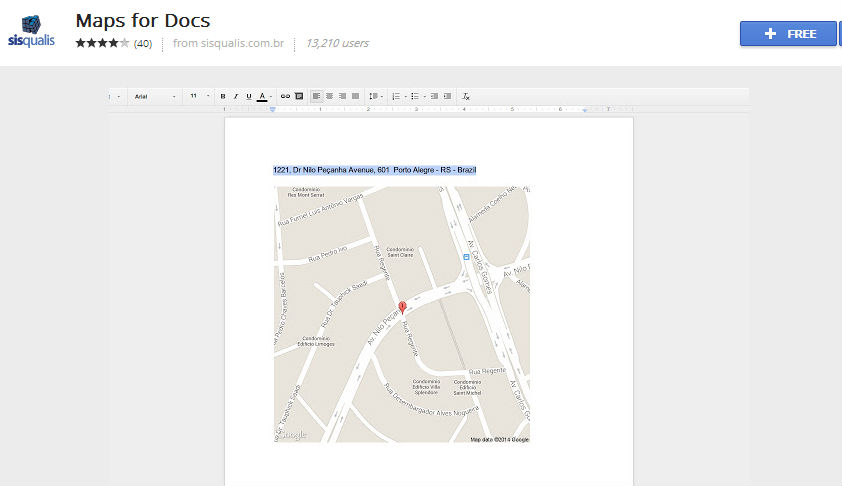The width and height of the screenshot is (842, 486).
Task: Toggle italic formatting in the toolbar
Action: coord(236,97)
